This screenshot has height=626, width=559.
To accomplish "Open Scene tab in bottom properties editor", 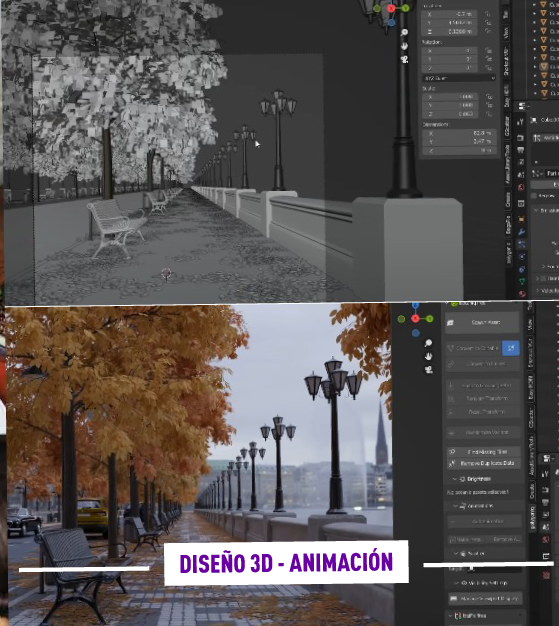I will 546,527.
